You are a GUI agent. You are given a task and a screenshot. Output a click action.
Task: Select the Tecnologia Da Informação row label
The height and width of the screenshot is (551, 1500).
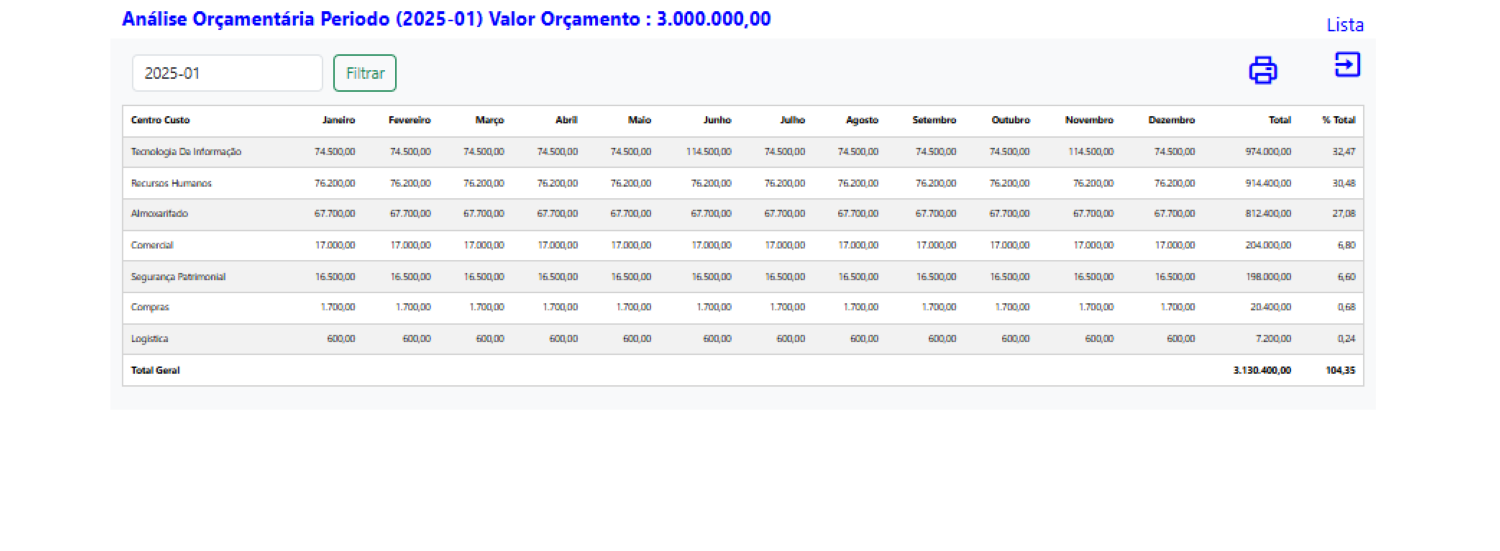coord(186,152)
